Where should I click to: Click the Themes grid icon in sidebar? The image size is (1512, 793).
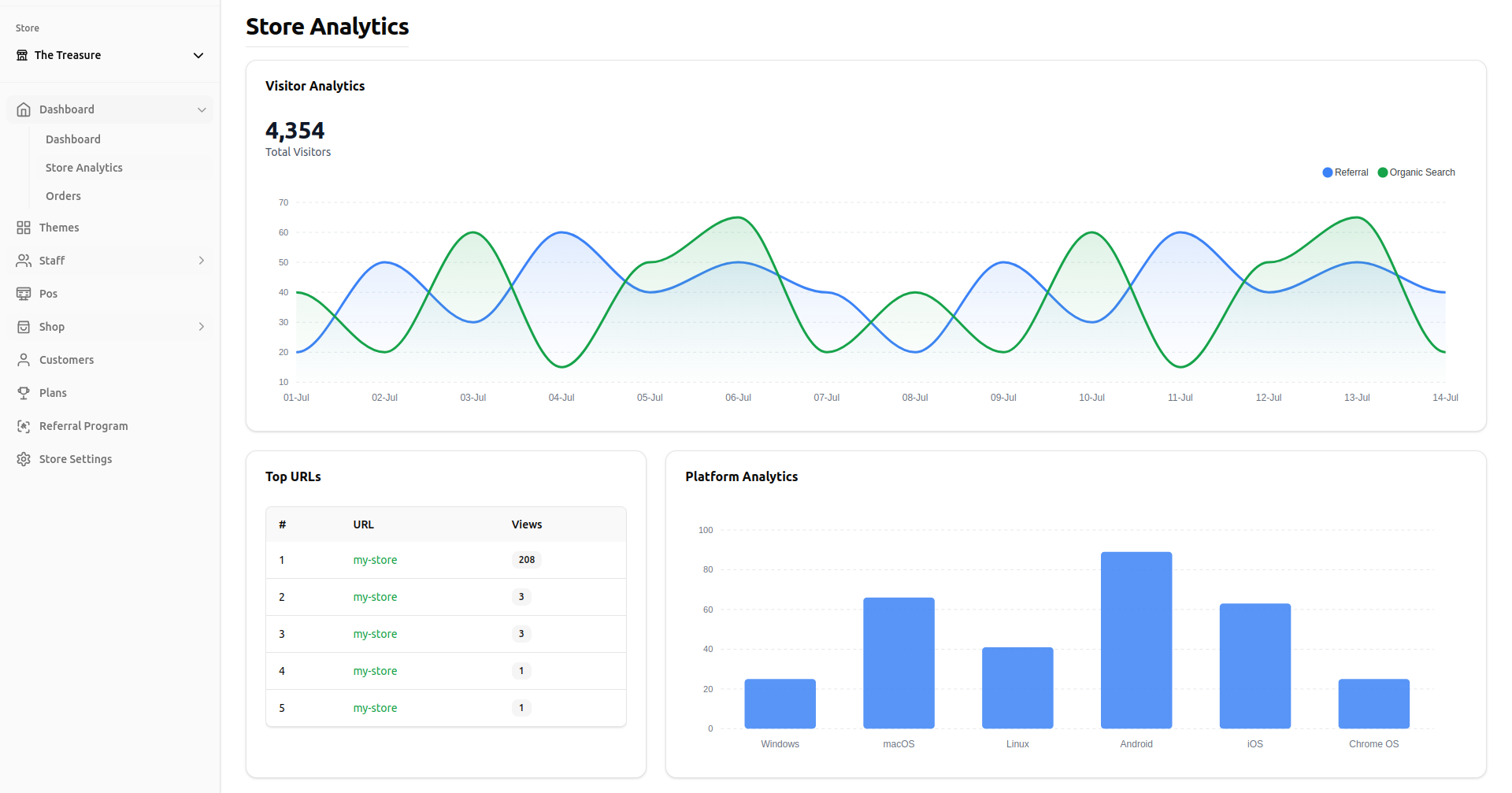coord(24,228)
